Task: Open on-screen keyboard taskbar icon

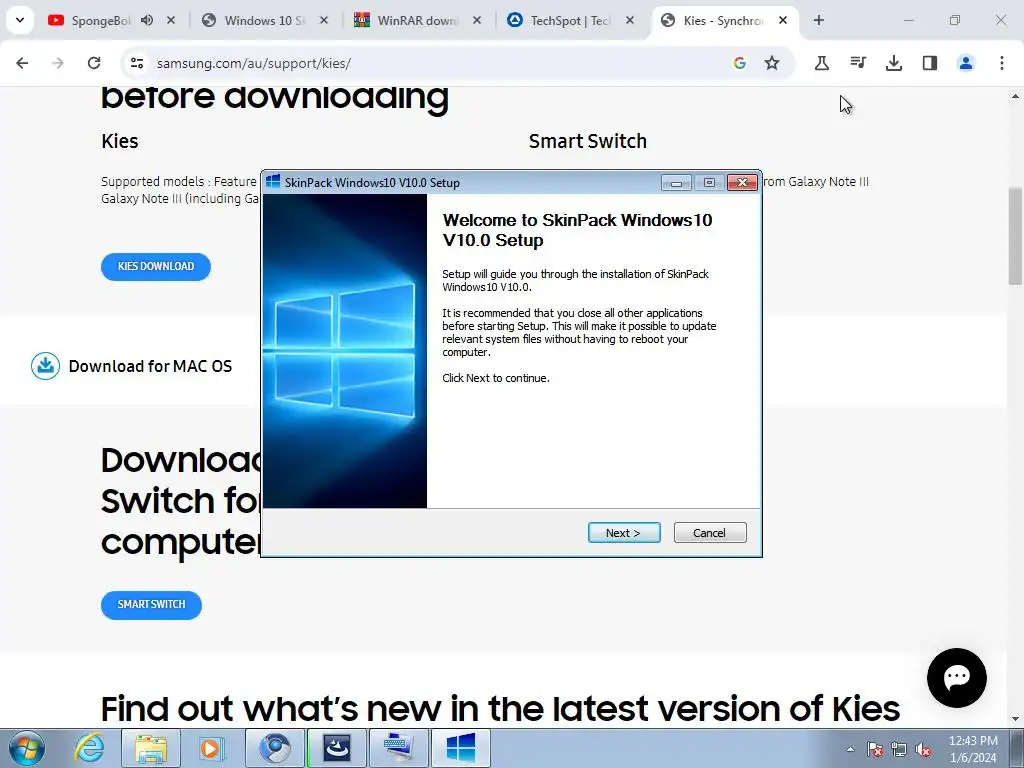Action: click(x=398, y=748)
